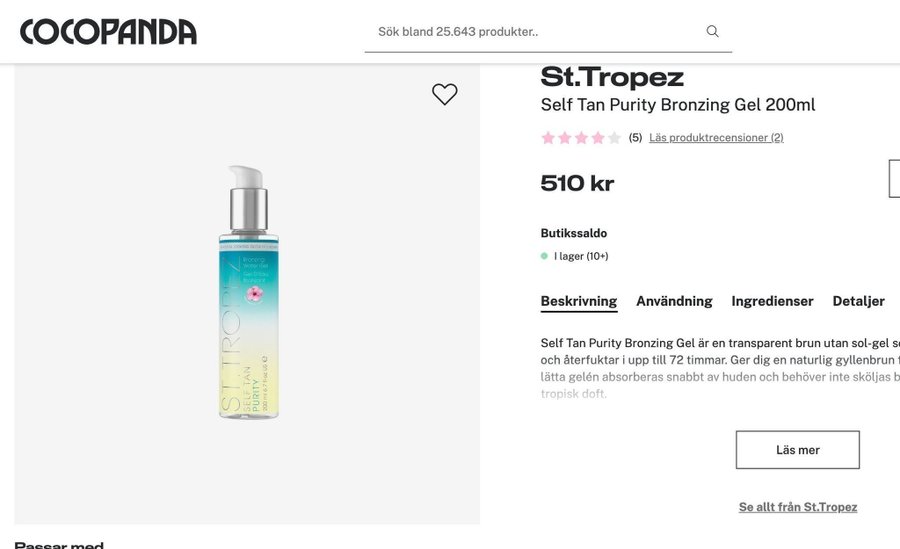
Task: Click the third pink rating star
Action: coord(581,138)
